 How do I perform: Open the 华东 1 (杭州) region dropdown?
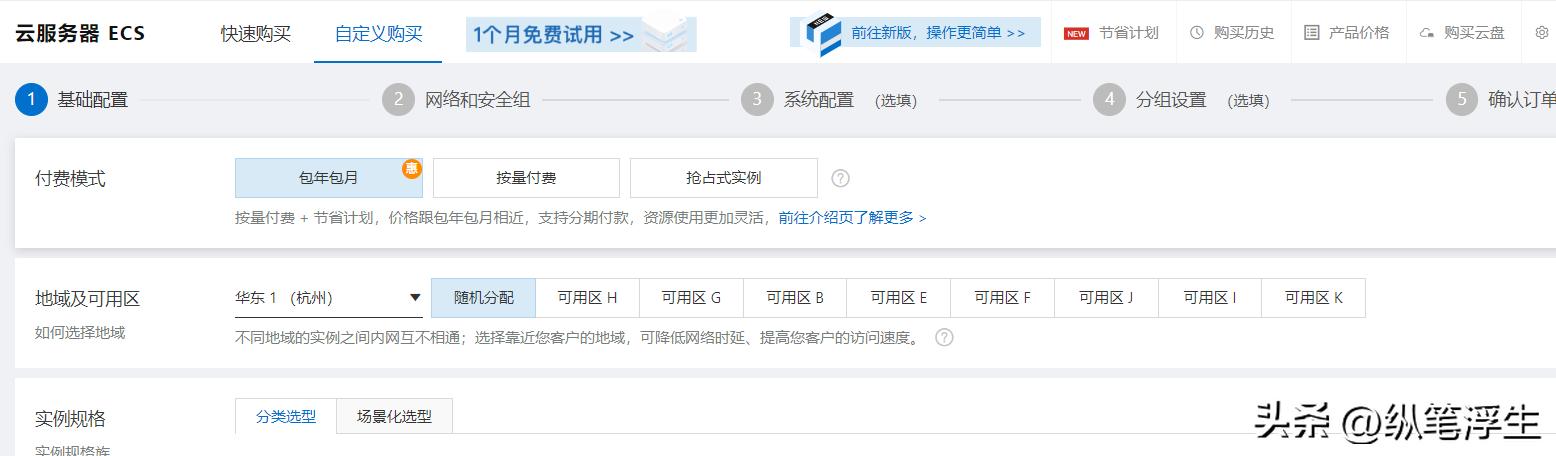[x=329, y=298]
